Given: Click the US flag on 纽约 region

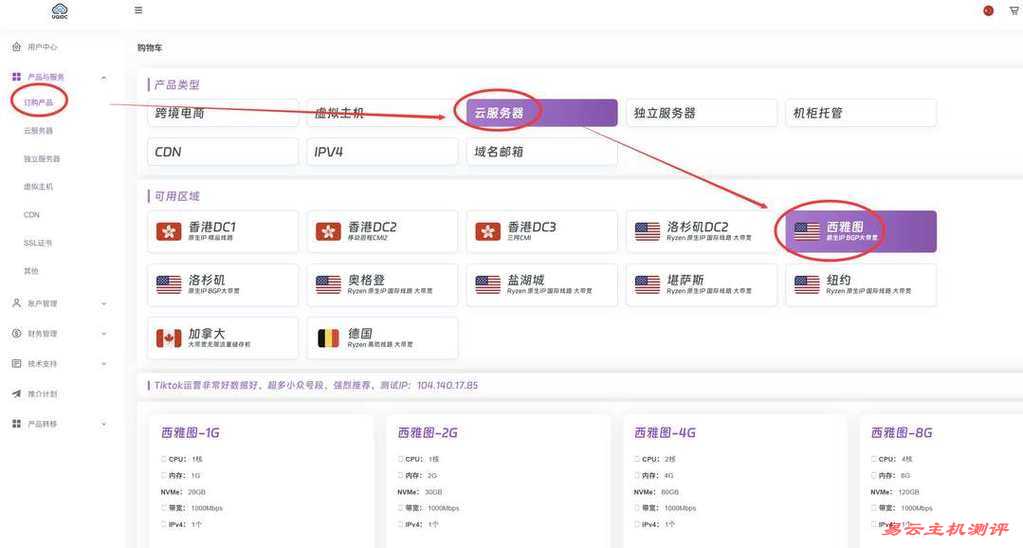Looking at the screenshot, I should tap(806, 284).
